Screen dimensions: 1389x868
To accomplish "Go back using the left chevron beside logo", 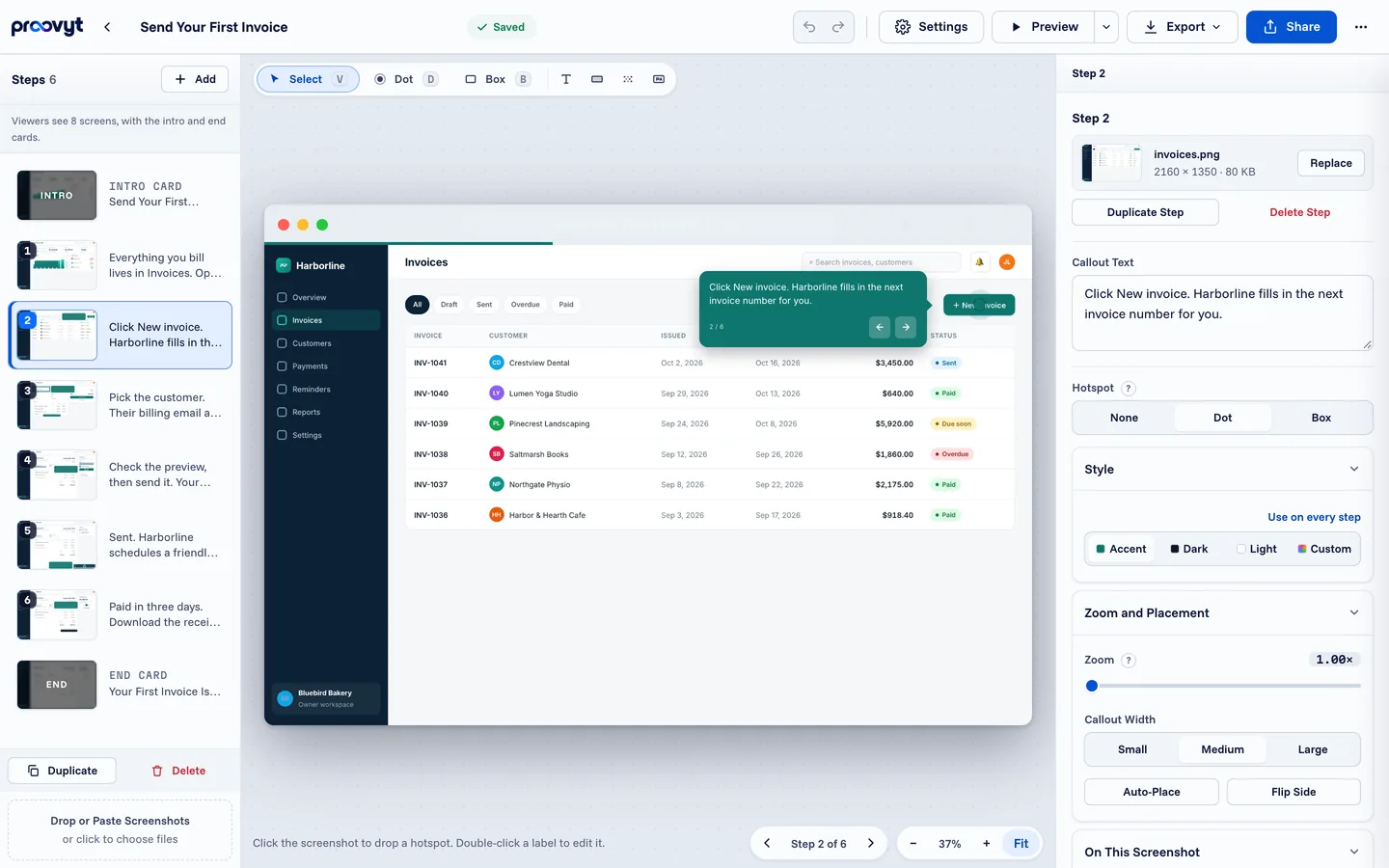I will click(107, 27).
